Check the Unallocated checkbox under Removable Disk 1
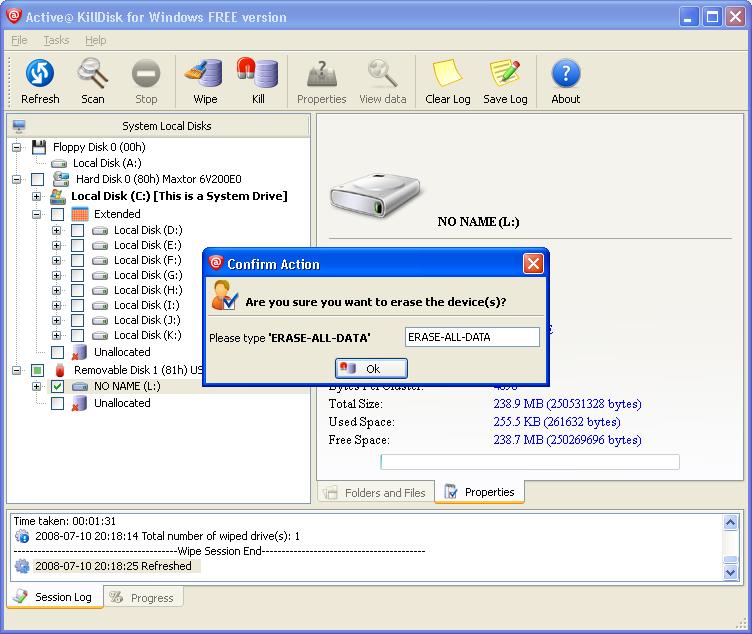The height and width of the screenshot is (634, 752). pos(58,403)
